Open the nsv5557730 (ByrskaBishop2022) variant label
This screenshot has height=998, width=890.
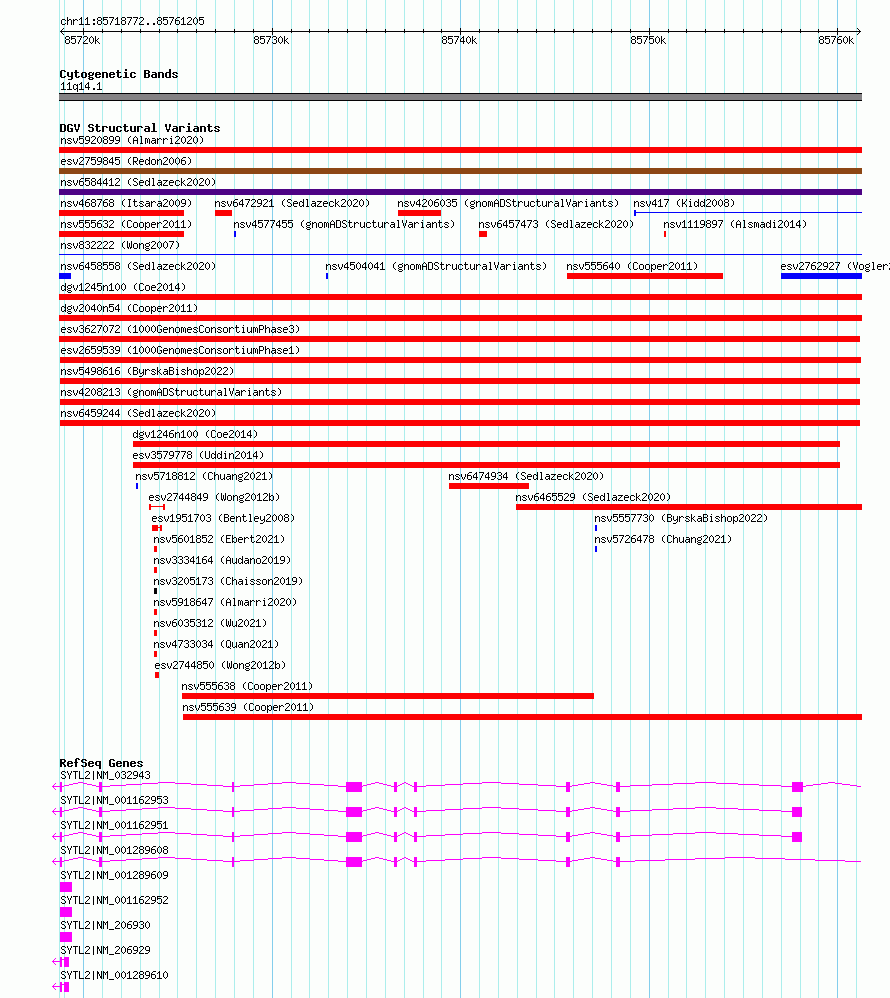click(x=681, y=518)
